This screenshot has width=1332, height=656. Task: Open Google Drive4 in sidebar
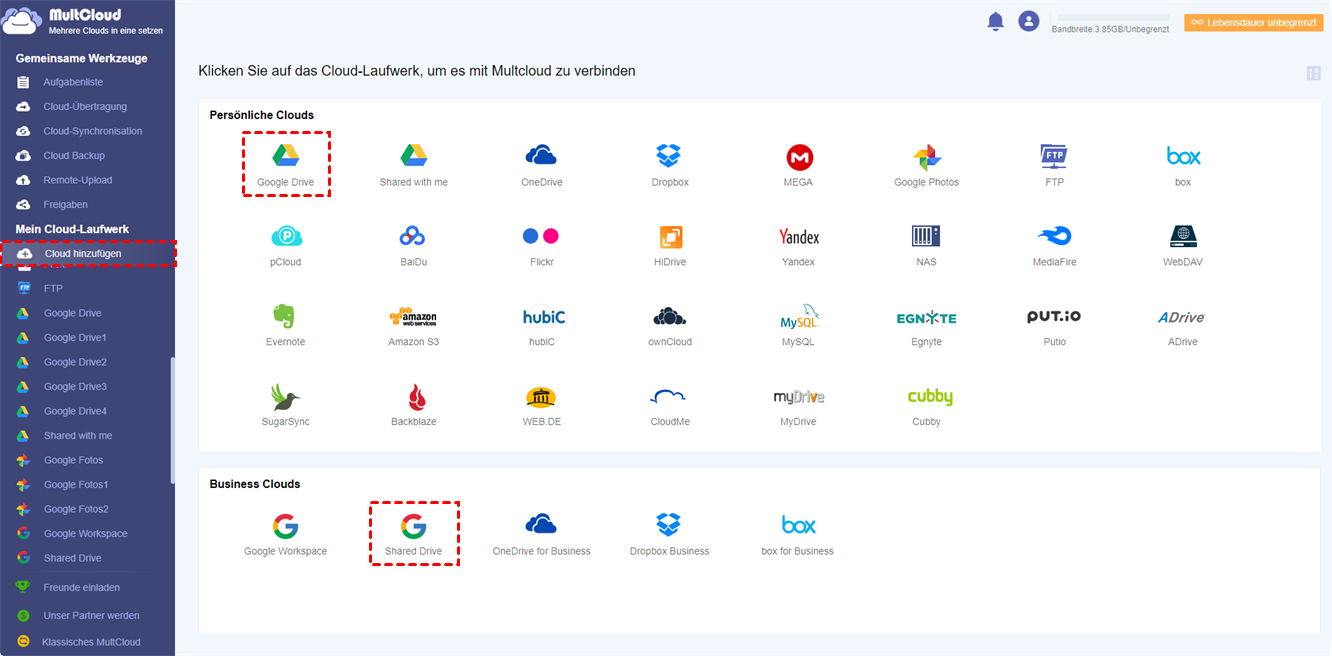click(x=75, y=411)
